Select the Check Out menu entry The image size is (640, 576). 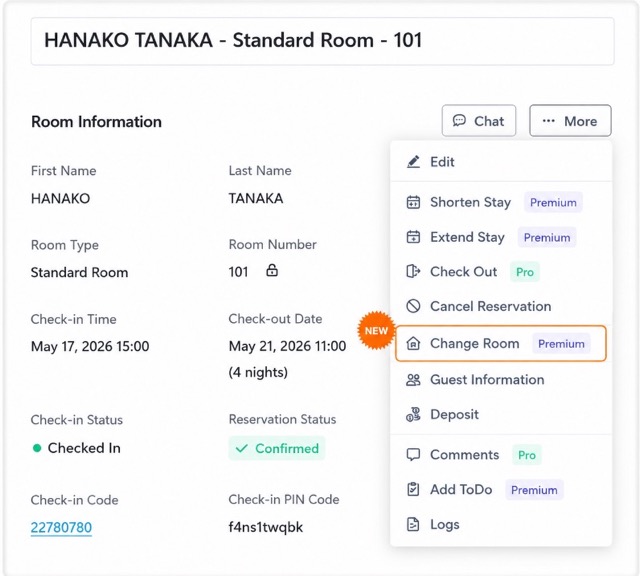501,271
